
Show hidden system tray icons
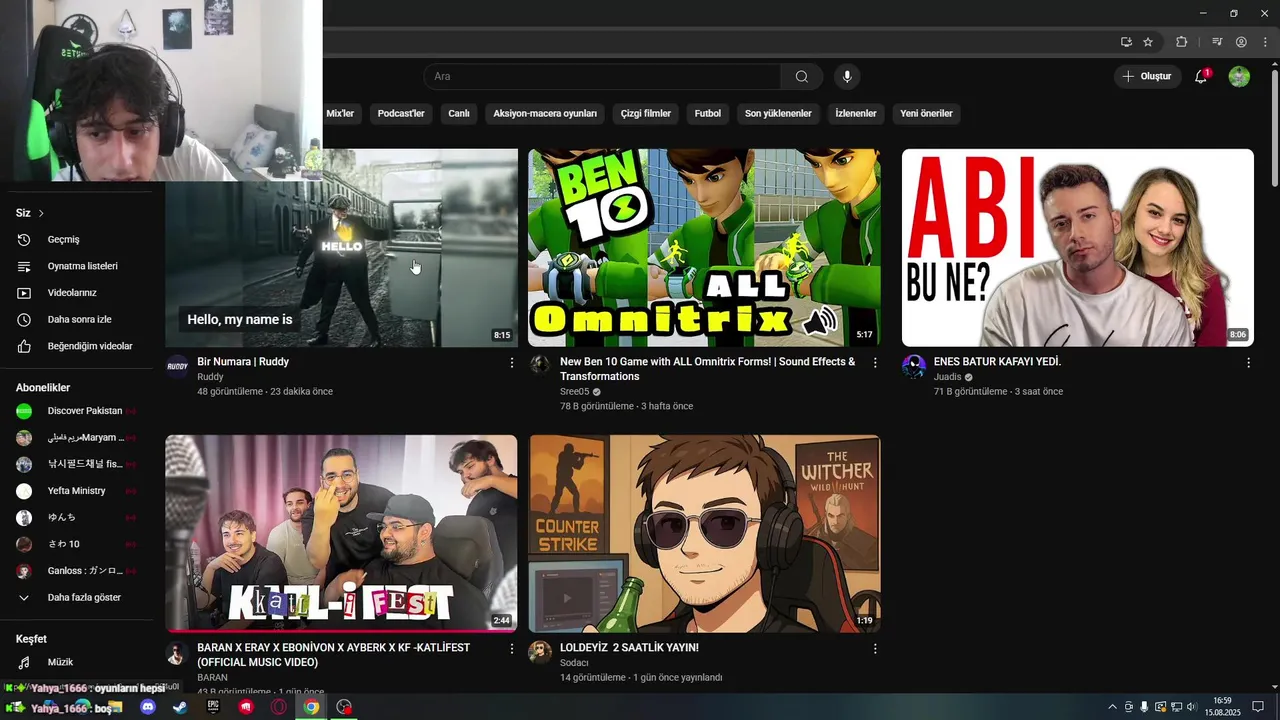point(1112,707)
